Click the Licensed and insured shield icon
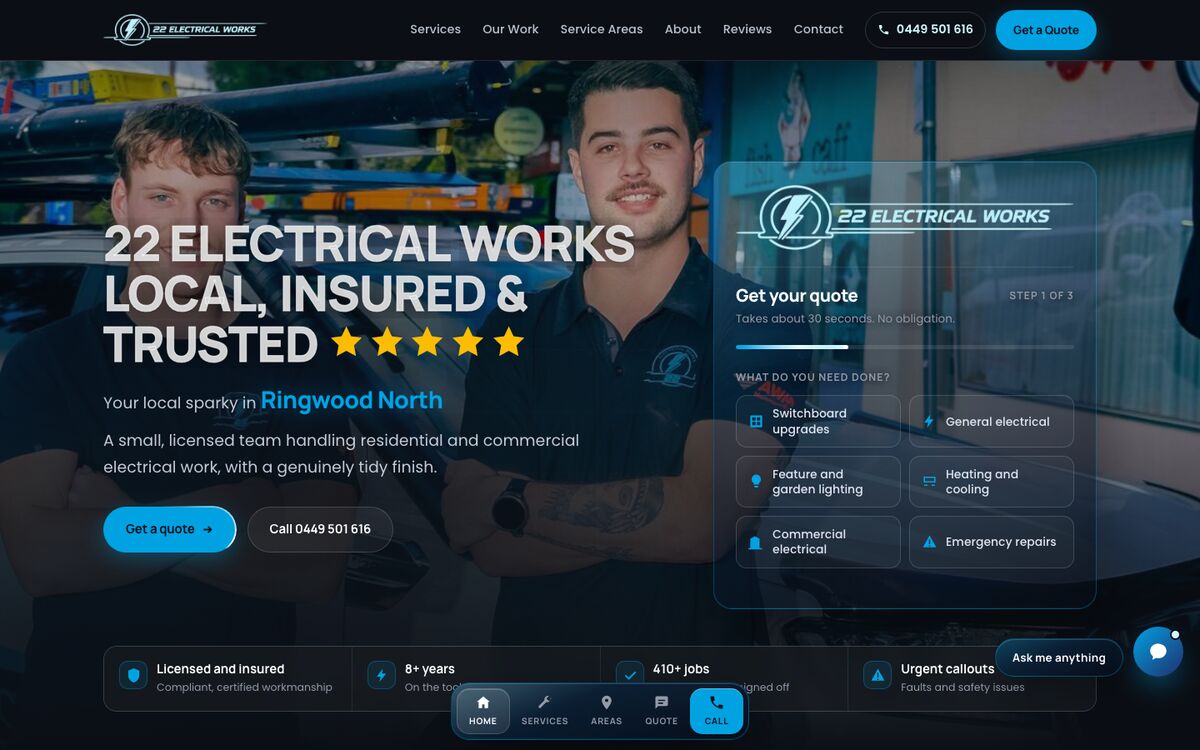This screenshot has height=750, width=1200. click(x=133, y=675)
